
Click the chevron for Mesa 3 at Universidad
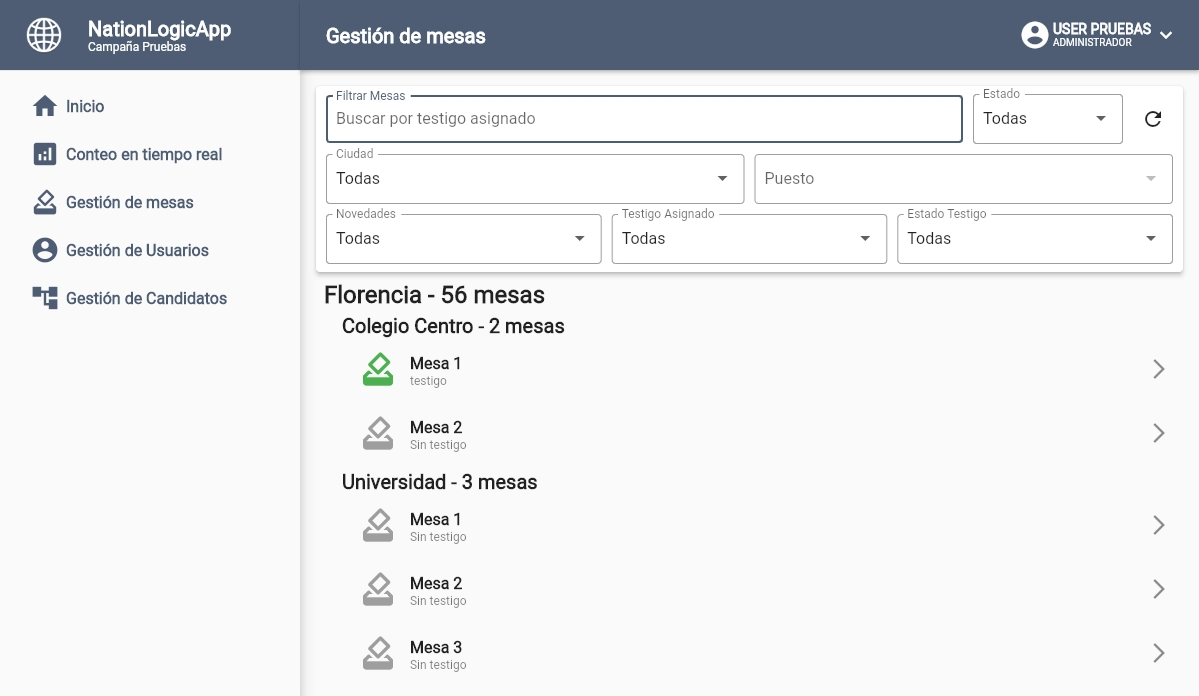1158,653
